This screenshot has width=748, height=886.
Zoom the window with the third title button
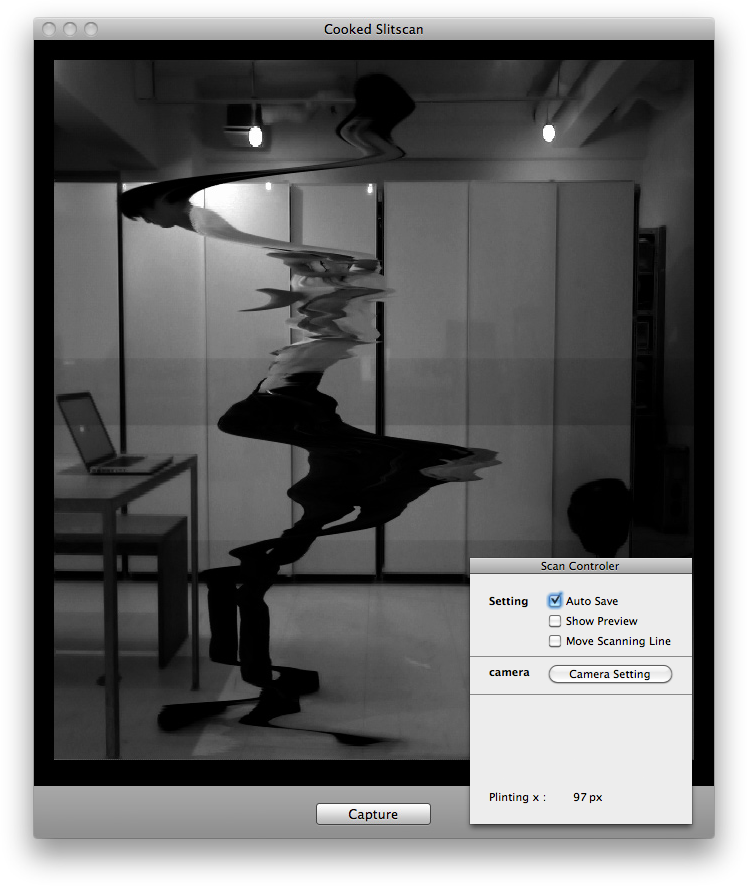click(90, 29)
